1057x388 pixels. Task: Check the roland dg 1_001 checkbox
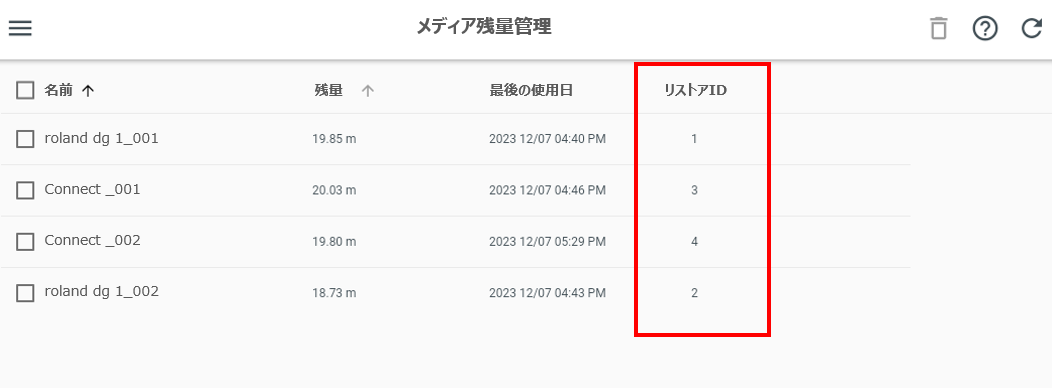25,139
